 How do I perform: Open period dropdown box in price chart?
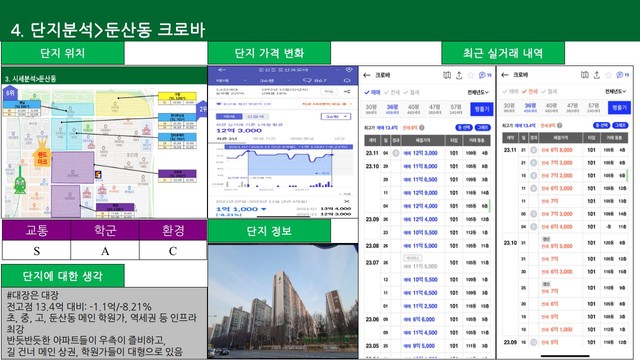[x=336, y=117]
